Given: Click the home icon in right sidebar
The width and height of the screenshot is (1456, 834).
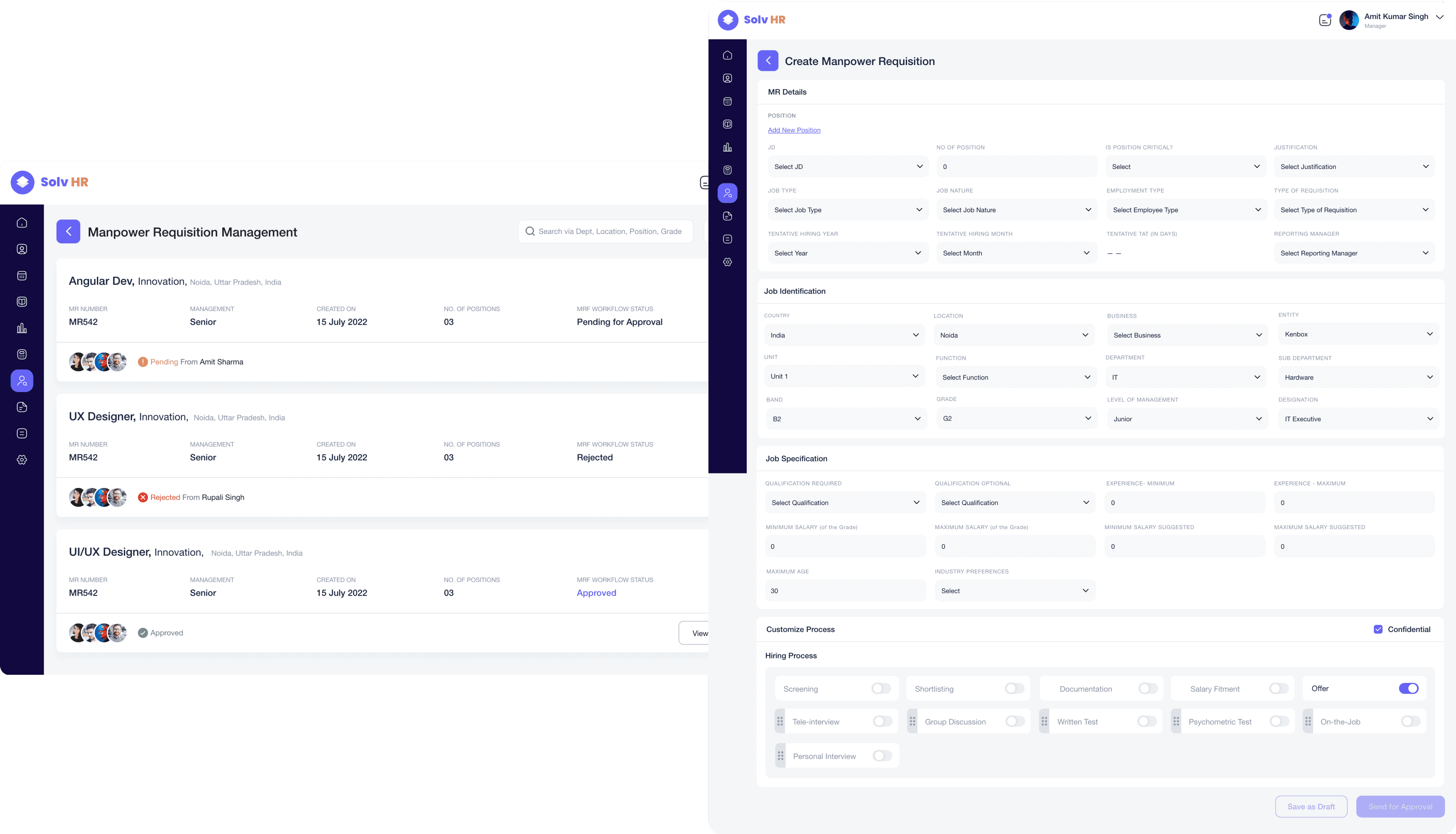Looking at the screenshot, I should 727,56.
